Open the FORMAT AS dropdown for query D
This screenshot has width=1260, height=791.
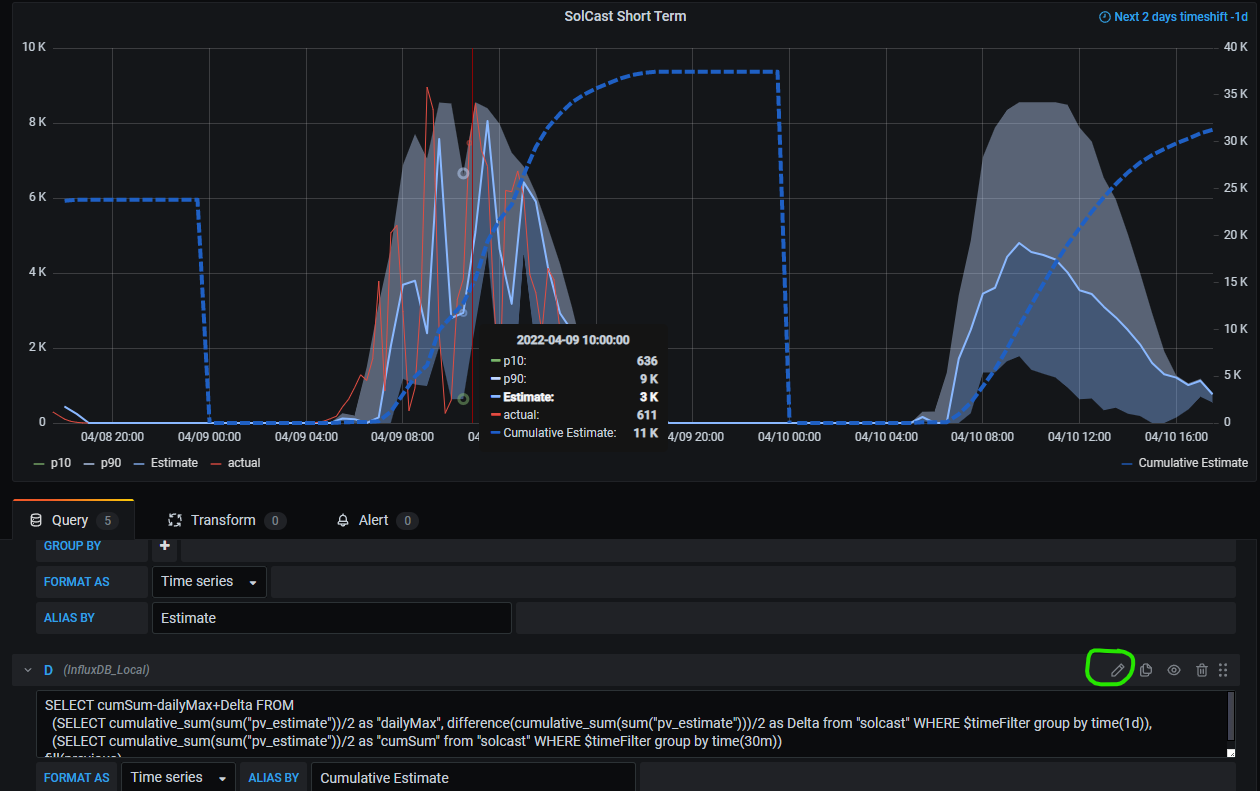point(178,777)
